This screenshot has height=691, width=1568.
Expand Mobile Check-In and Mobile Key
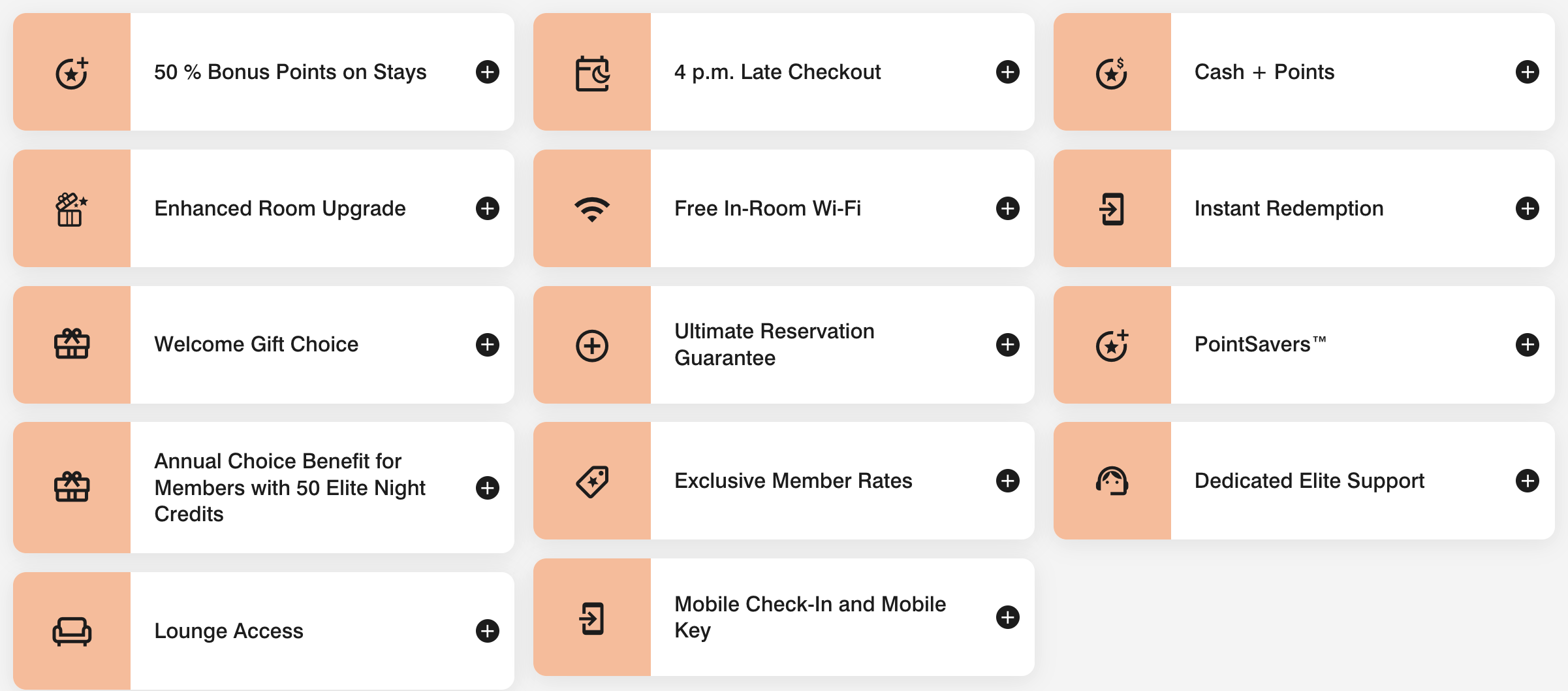1008,617
